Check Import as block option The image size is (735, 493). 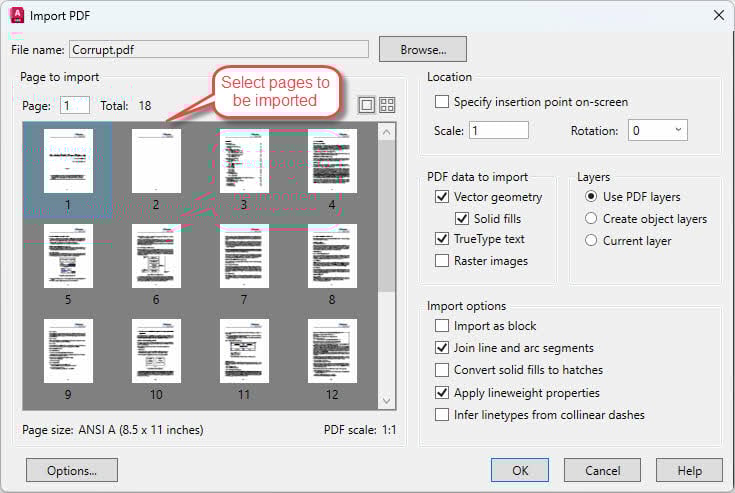442,326
